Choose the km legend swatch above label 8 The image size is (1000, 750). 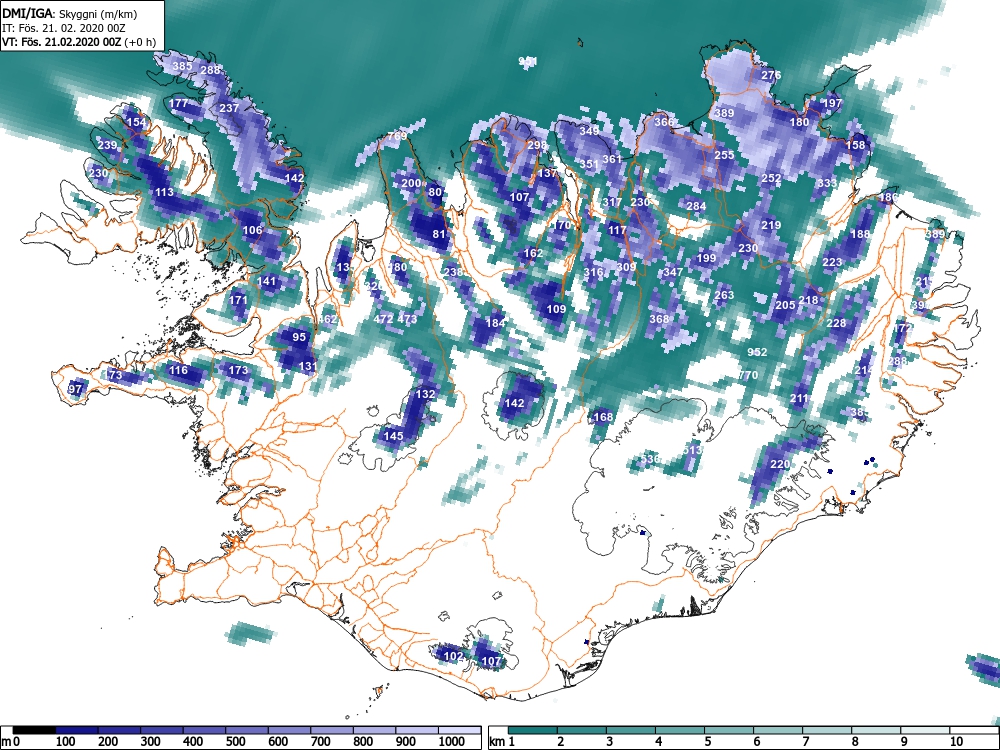coord(876,730)
